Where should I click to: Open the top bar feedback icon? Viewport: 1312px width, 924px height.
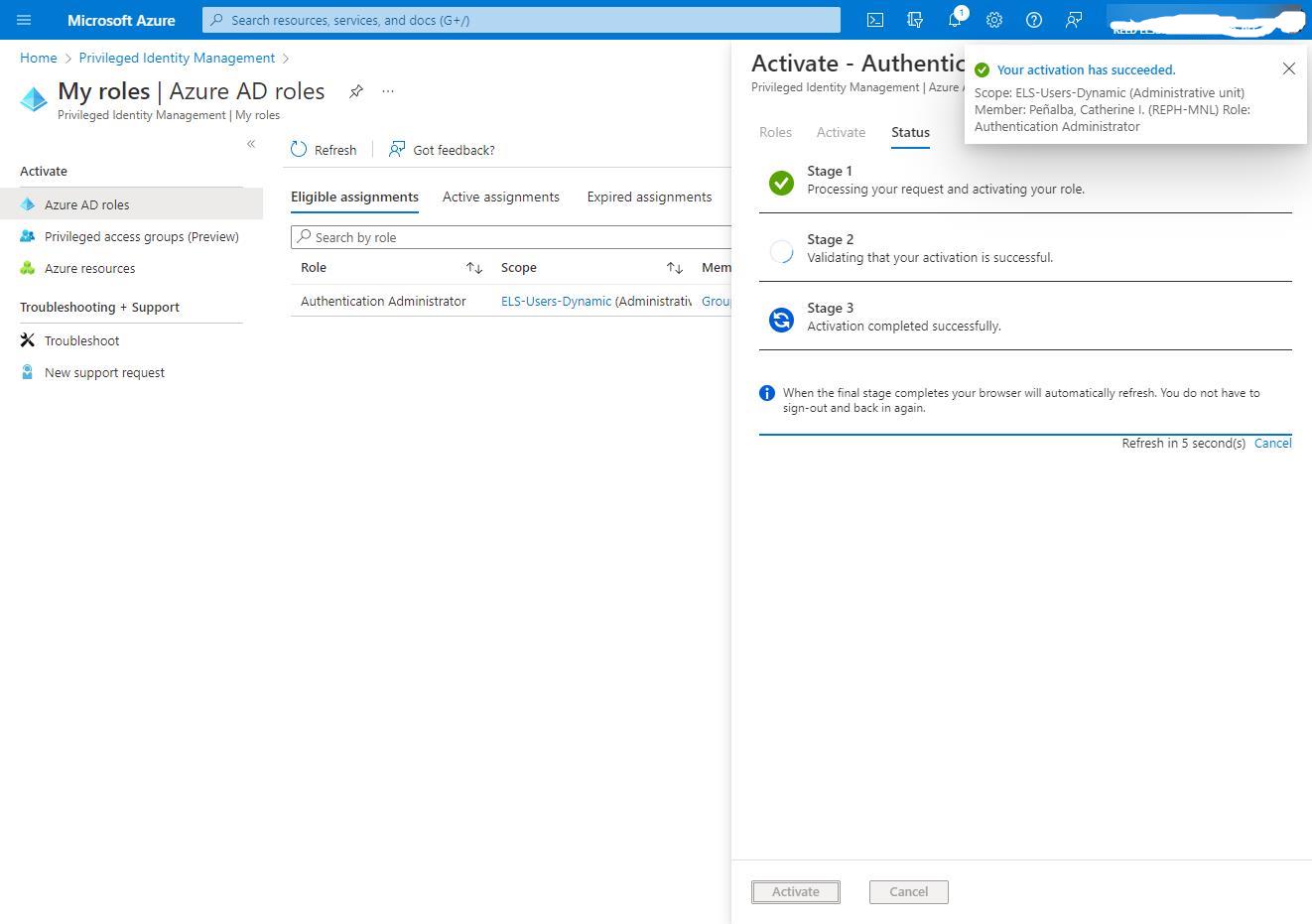click(1074, 20)
